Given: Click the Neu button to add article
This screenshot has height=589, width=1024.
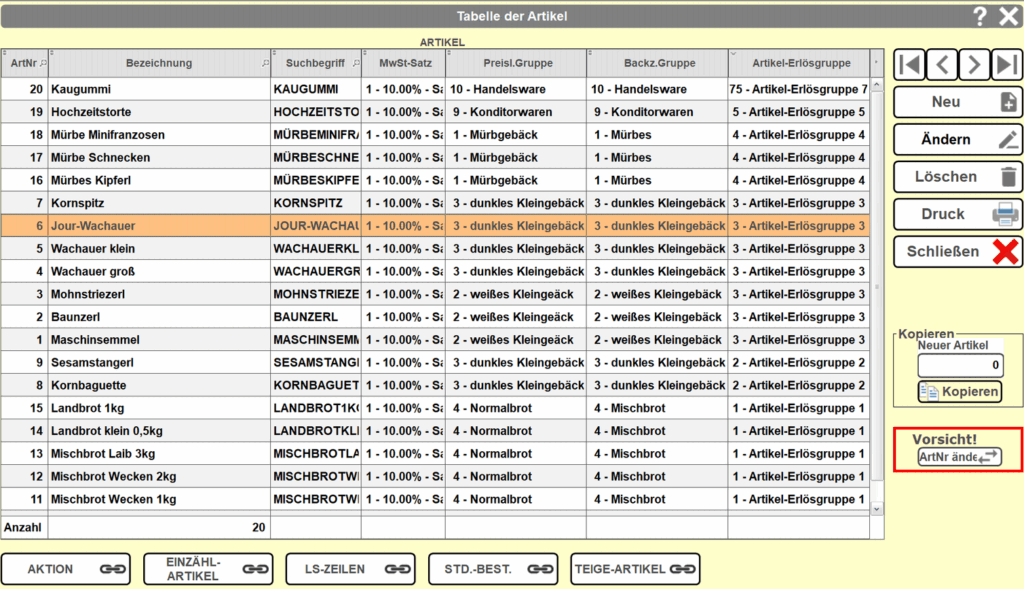Looking at the screenshot, I should (x=958, y=102).
